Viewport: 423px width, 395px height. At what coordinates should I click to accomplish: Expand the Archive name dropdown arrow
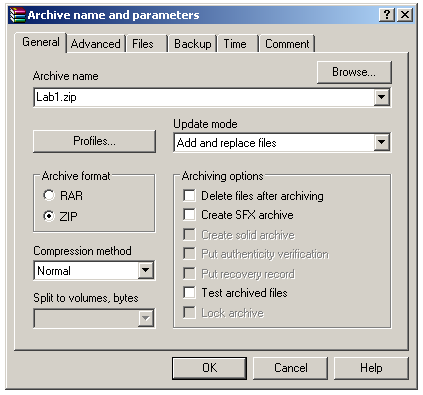[x=381, y=97]
